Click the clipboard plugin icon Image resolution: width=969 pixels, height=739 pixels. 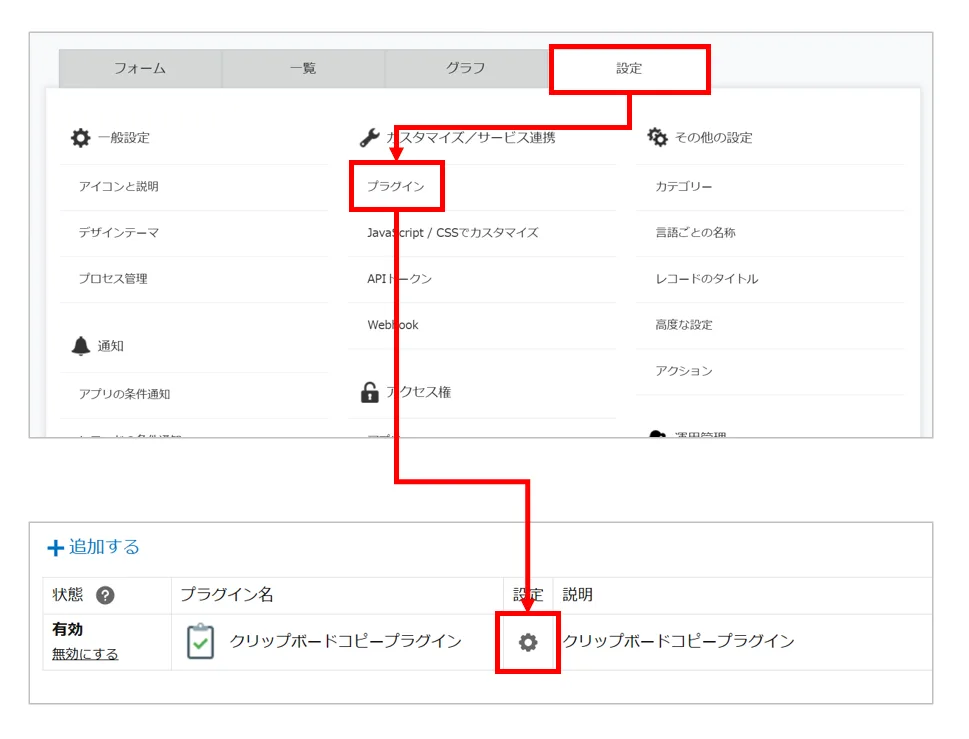200,641
